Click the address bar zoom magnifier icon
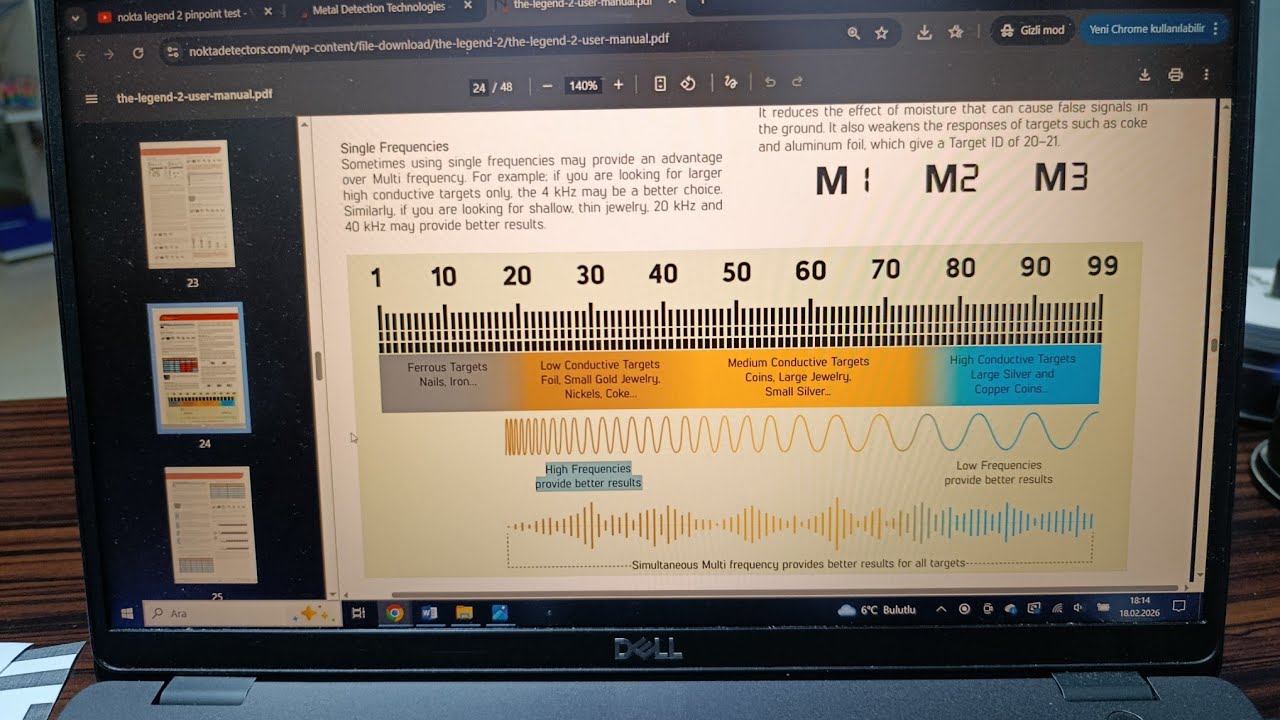The width and height of the screenshot is (1280, 720). (x=853, y=33)
